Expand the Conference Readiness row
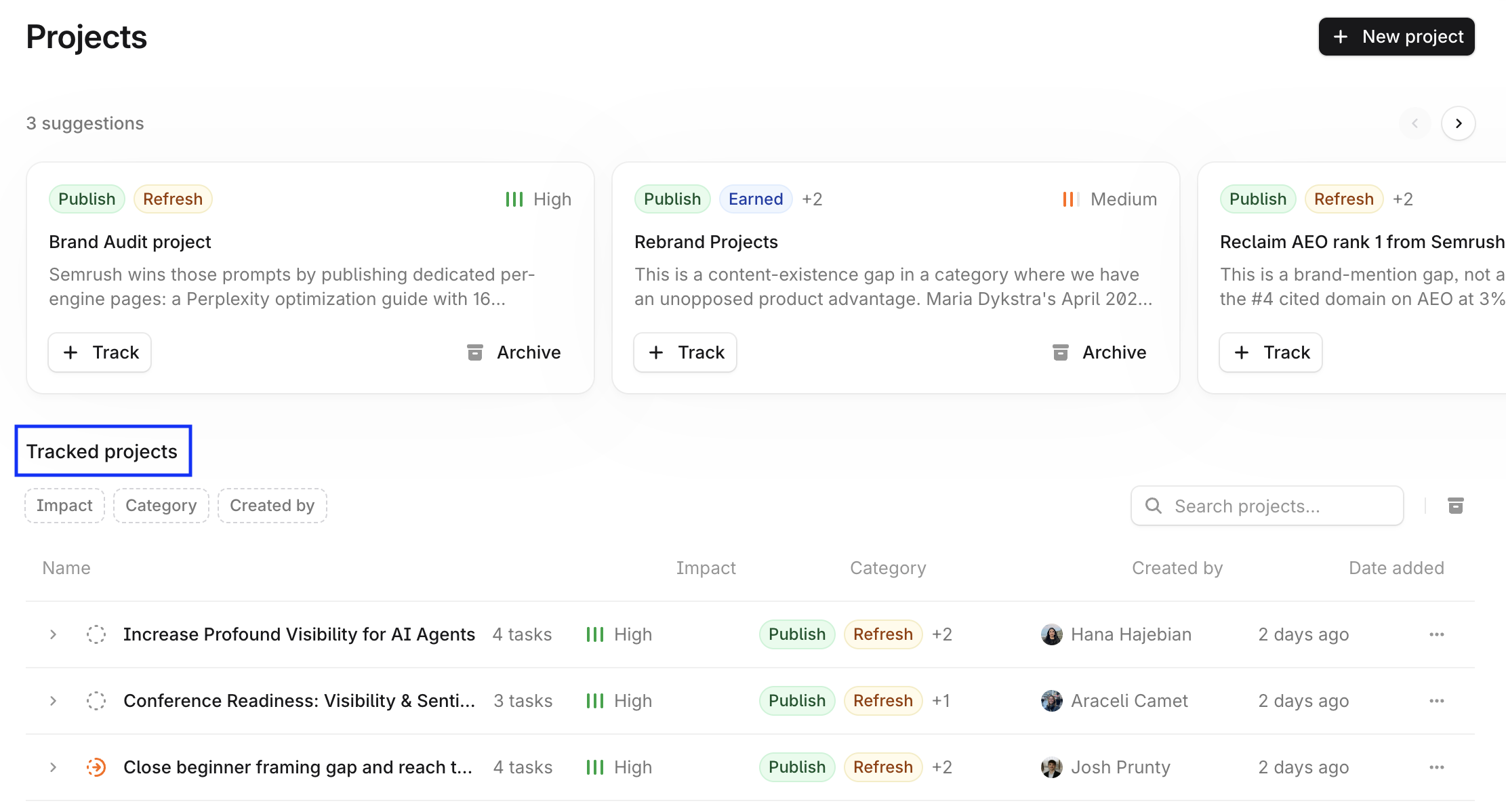 coord(53,701)
